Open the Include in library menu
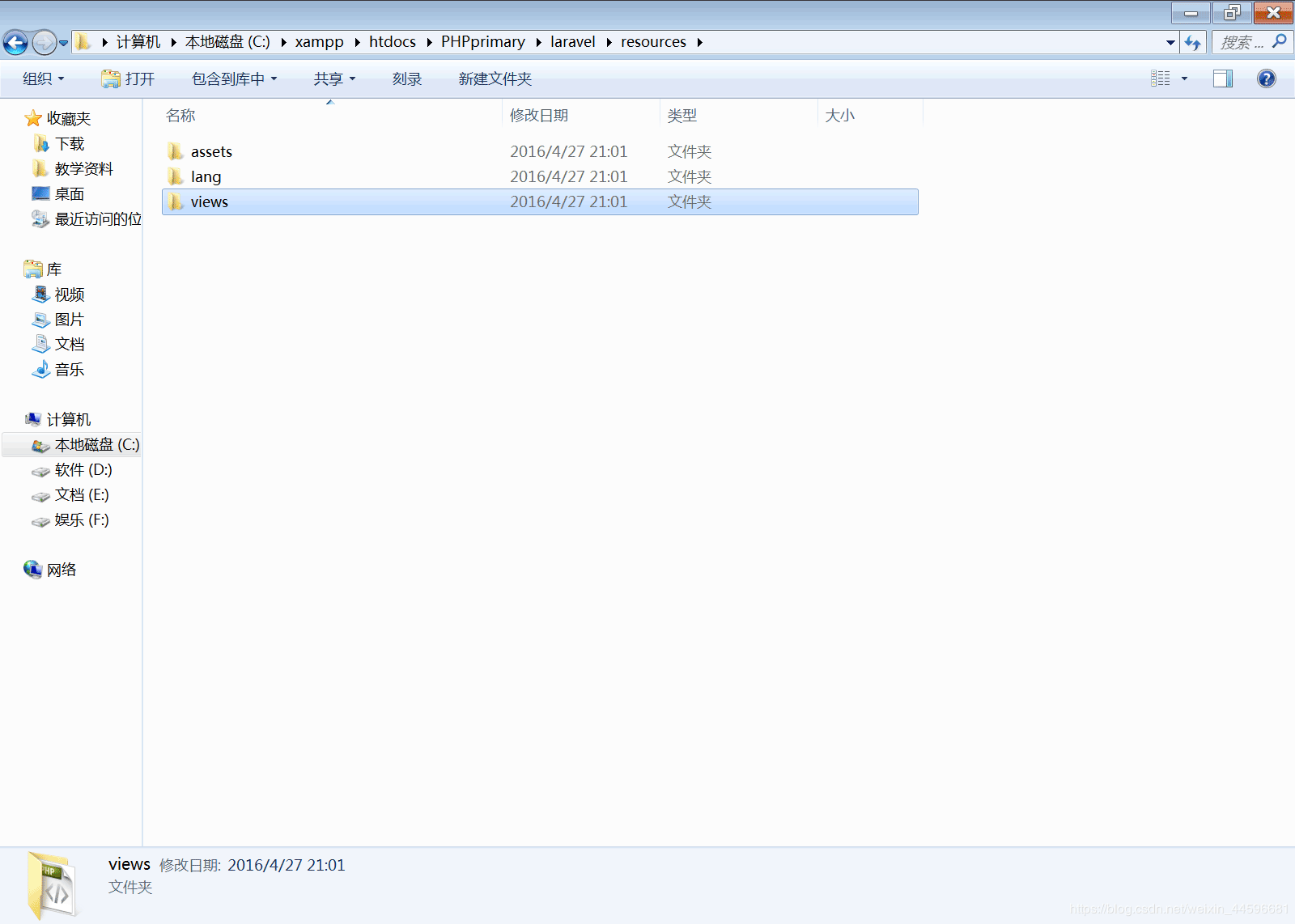The height and width of the screenshot is (924, 1295). (234, 78)
